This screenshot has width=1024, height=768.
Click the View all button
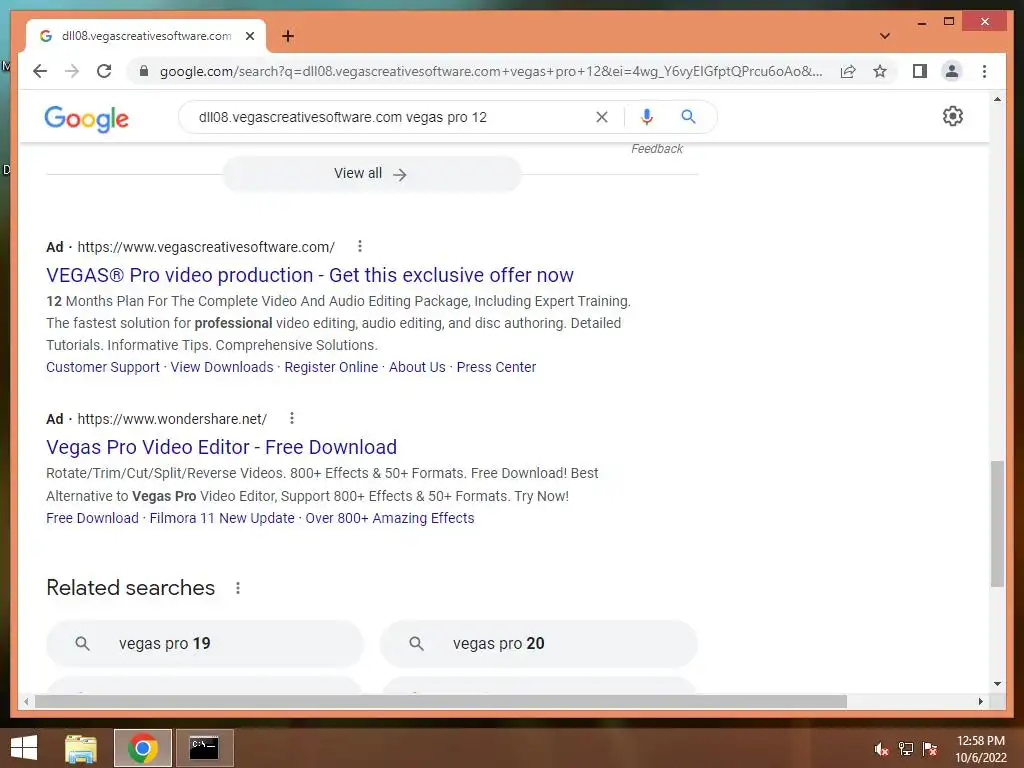point(372,174)
